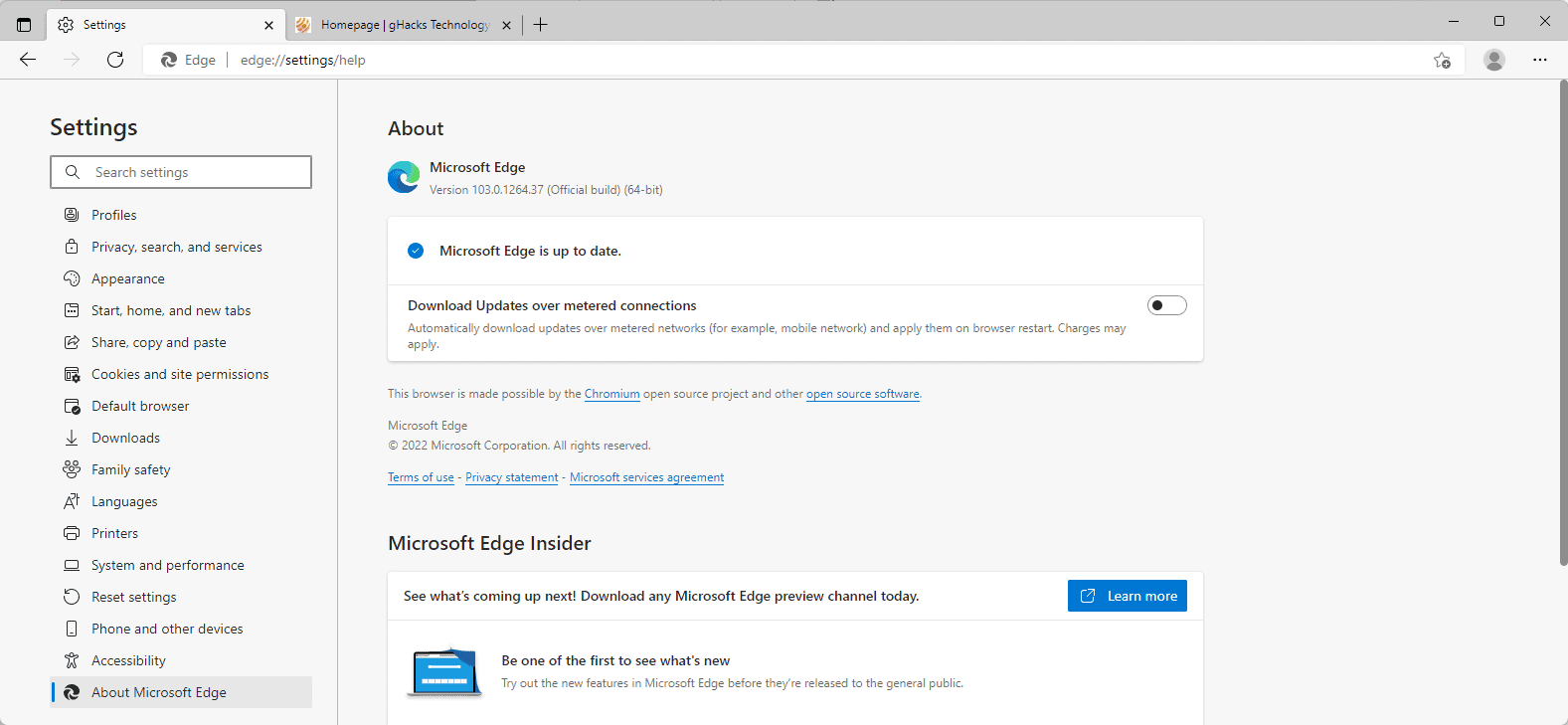Click the Accessibility icon in sidebar
This screenshot has width=1568, height=725.
(x=72, y=660)
